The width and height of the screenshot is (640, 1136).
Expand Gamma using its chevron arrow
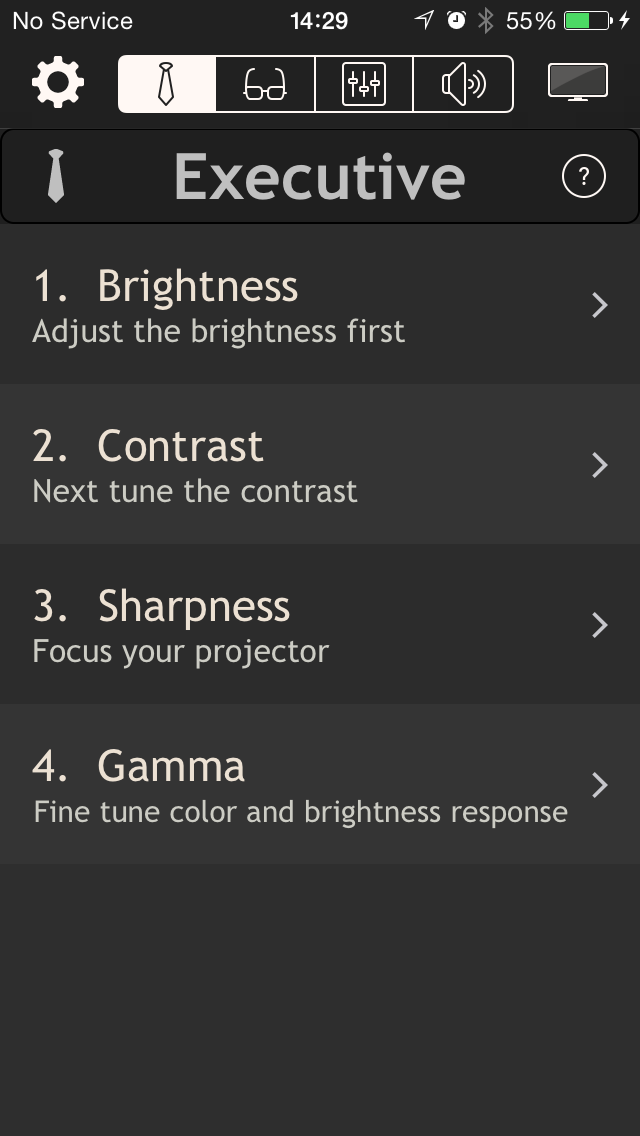point(599,785)
